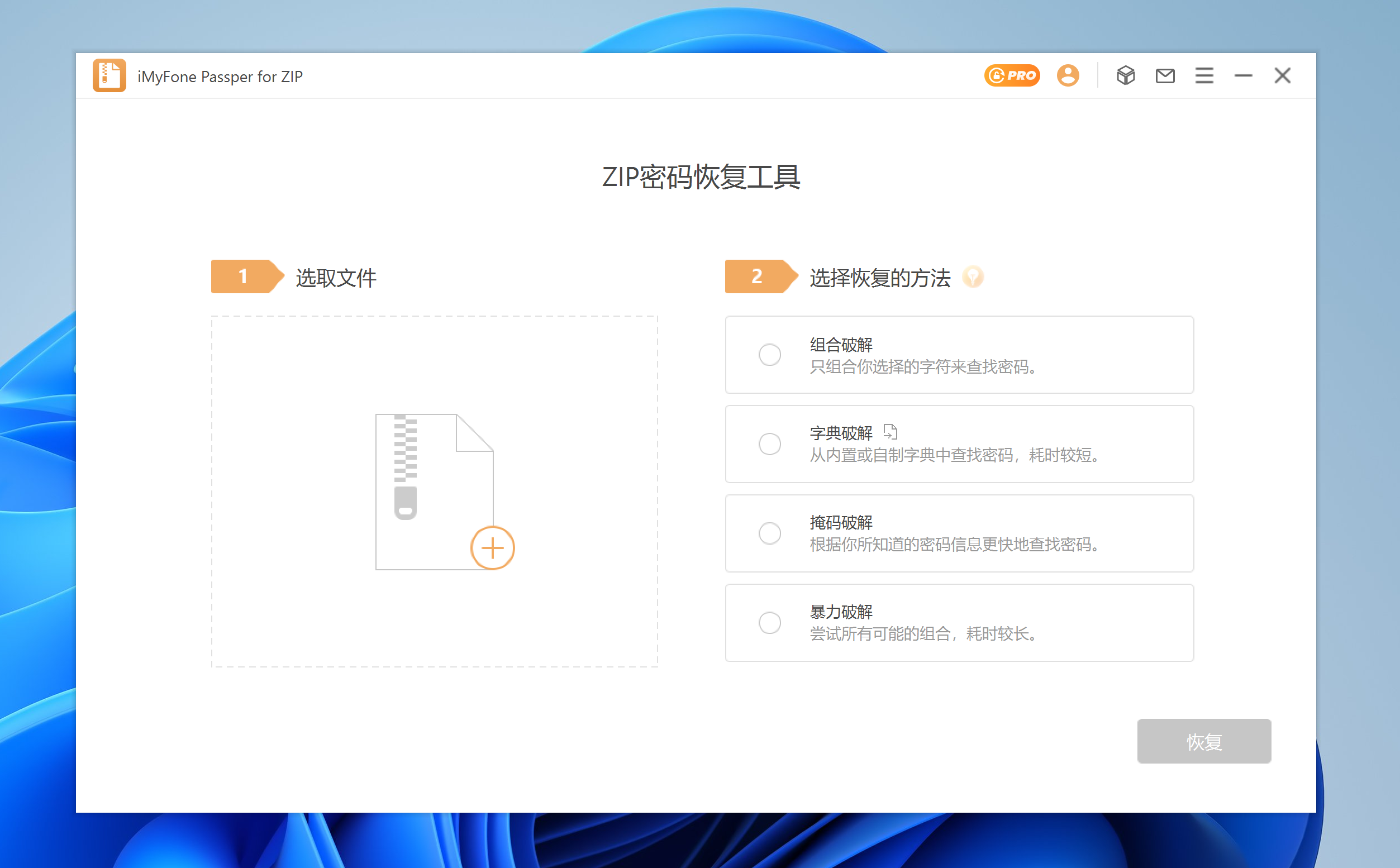Select the 组合破解 radio button
This screenshot has width=1400, height=868.
tap(769, 355)
